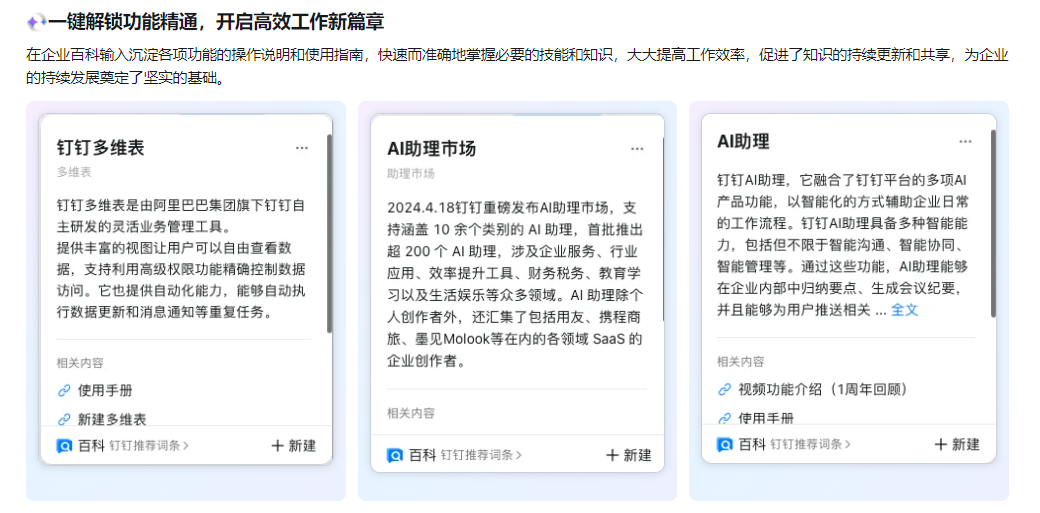The height and width of the screenshot is (513, 1040).
Task: Expand 钉钉推荐词条 in 钉钉多维表 card
Action: pyautogui.click(x=149, y=446)
